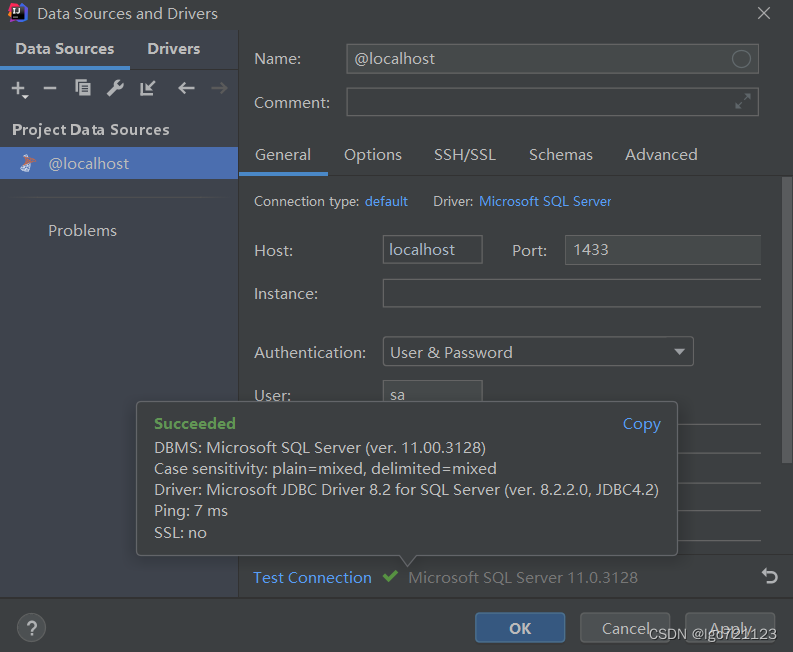This screenshot has width=793, height=652.
Task: Click the SSL: no line
Action: tap(180, 533)
